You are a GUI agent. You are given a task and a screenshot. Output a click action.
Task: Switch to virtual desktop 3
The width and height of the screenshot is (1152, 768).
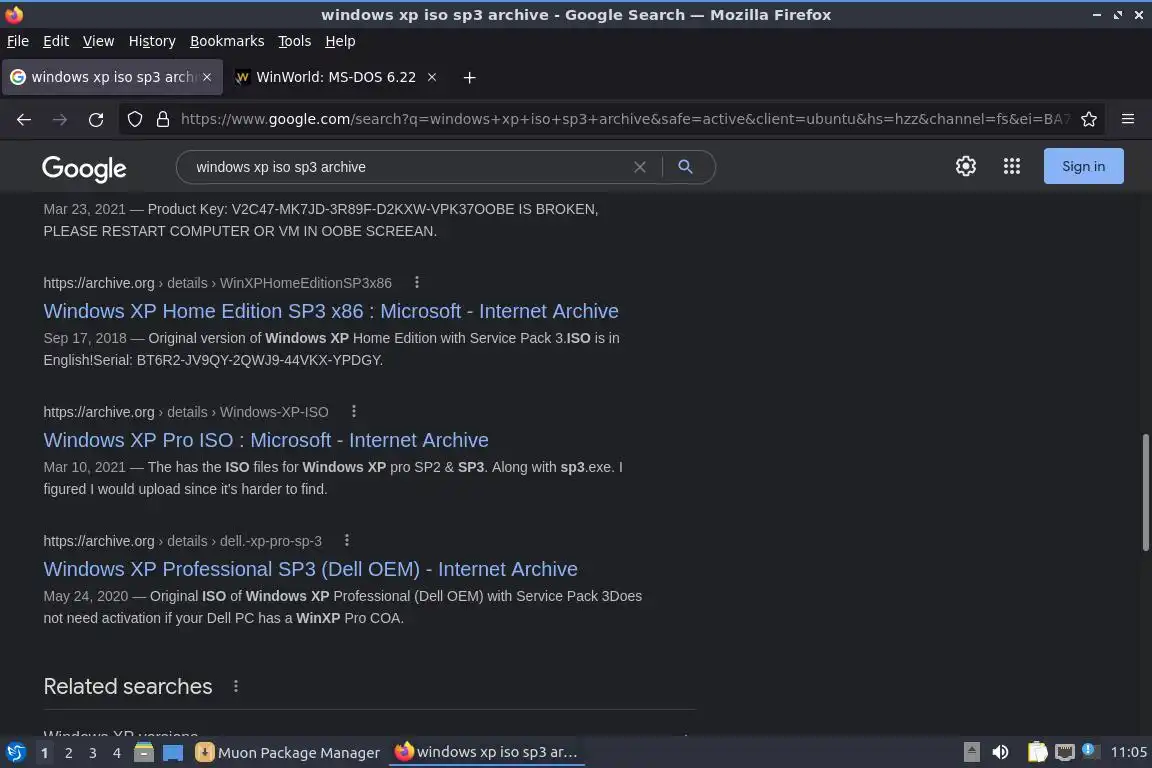click(x=93, y=753)
